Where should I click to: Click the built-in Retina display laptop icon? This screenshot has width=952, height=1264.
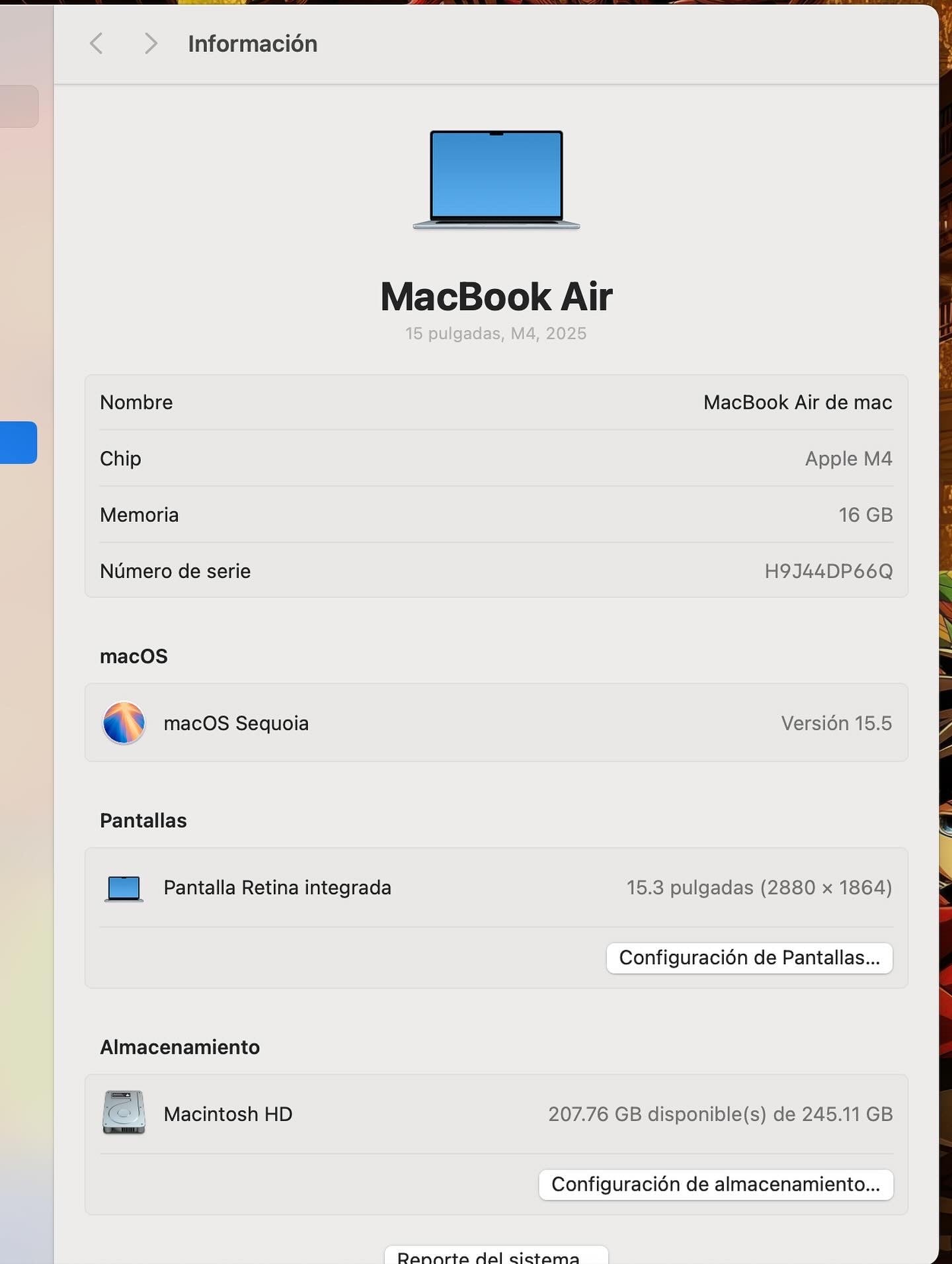pos(124,888)
